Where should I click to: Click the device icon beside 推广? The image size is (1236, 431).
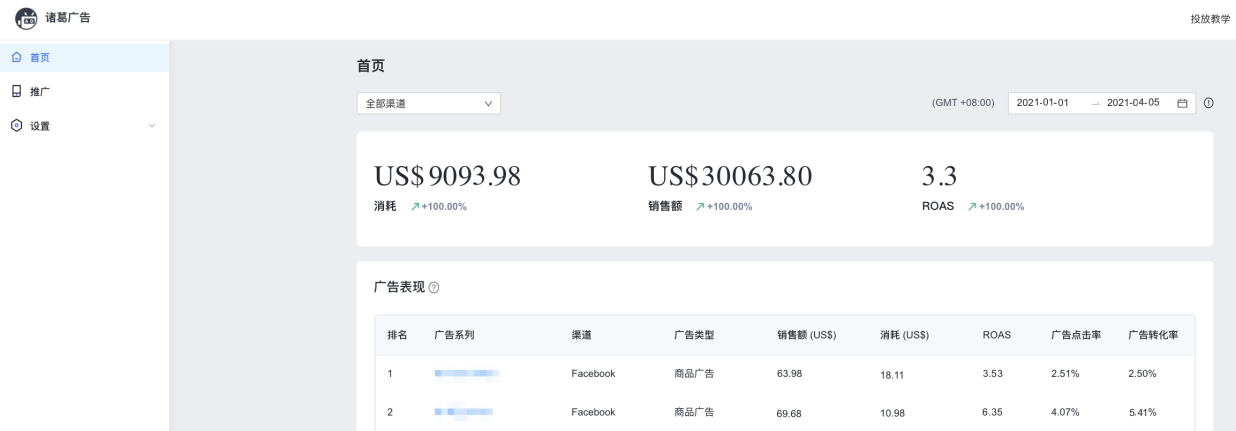[15, 91]
